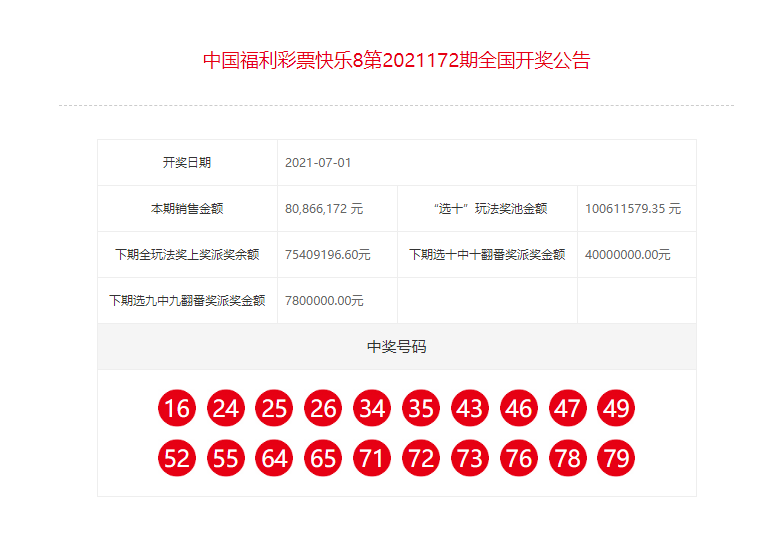Click the red ball number 52

(x=177, y=458)
